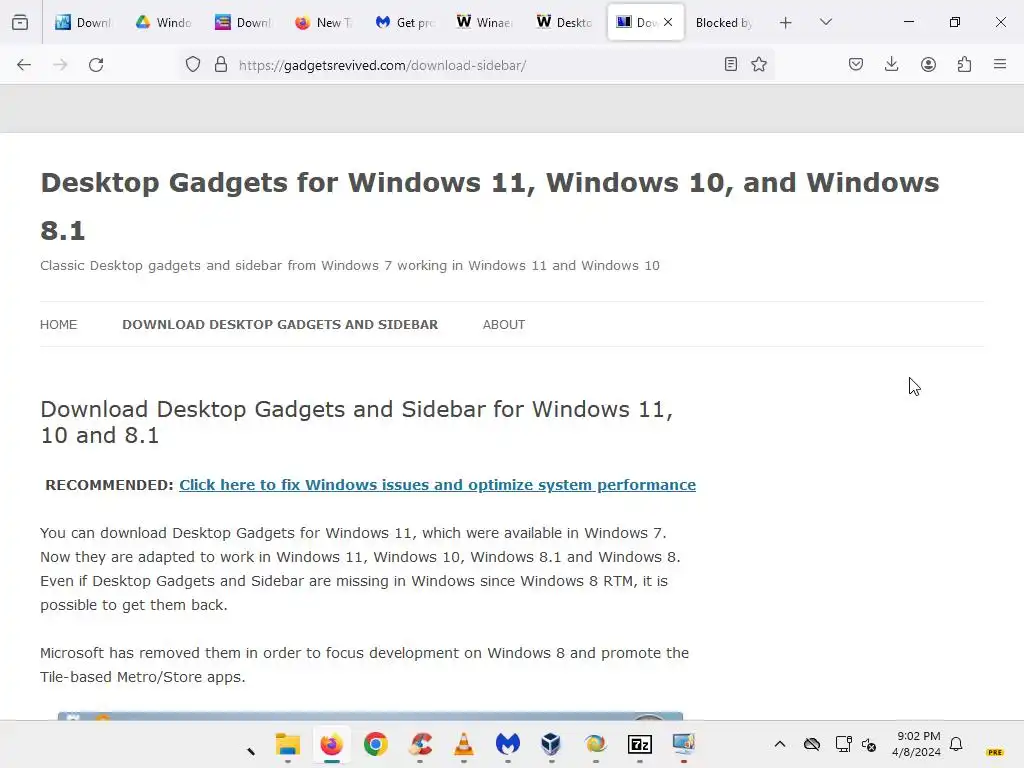This screenshot has height=768, width=1024.
Task: Launch Google Chrome from the taskbar
Action: [376, 744]
